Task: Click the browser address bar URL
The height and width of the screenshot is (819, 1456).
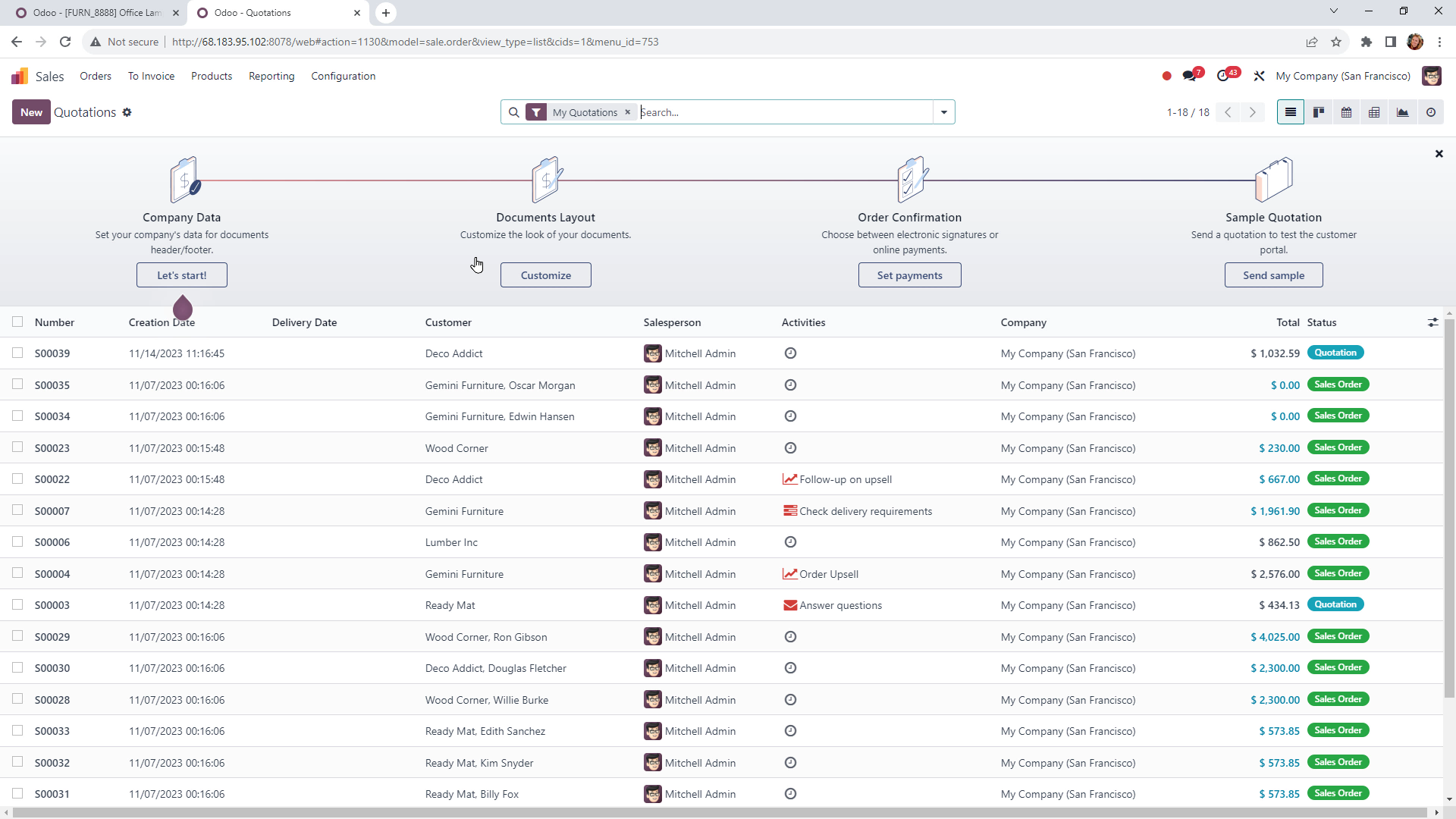Action: coord(415,42)
